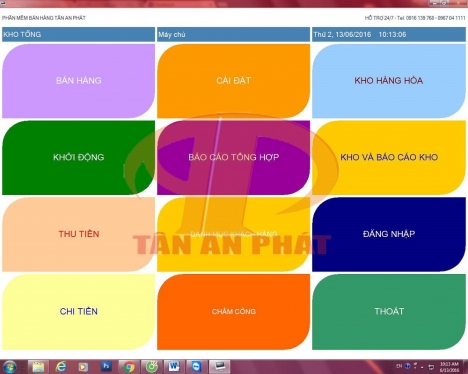468x374 pixels.
Task: Open BÁO CÁO TỔNG HỢP tile
Action: tap(233, 158)
